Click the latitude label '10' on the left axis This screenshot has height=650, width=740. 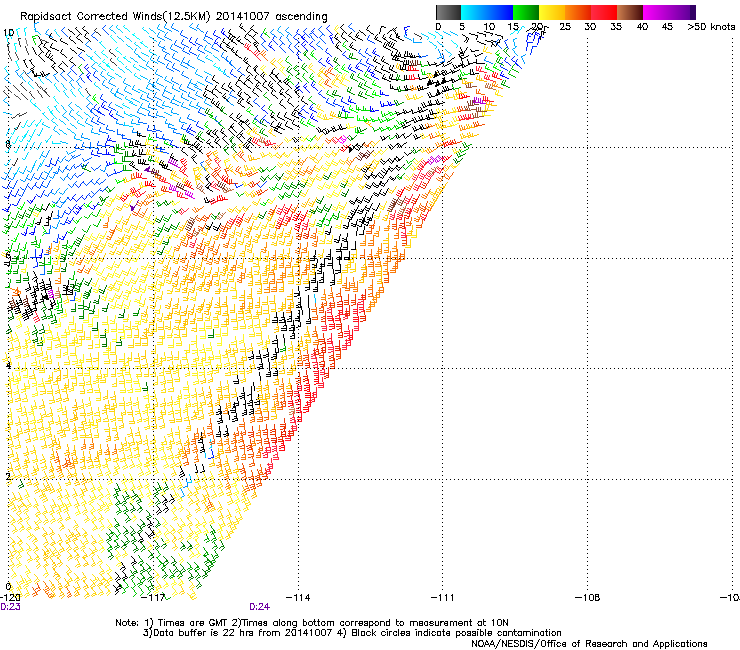[x=9, y=33]
